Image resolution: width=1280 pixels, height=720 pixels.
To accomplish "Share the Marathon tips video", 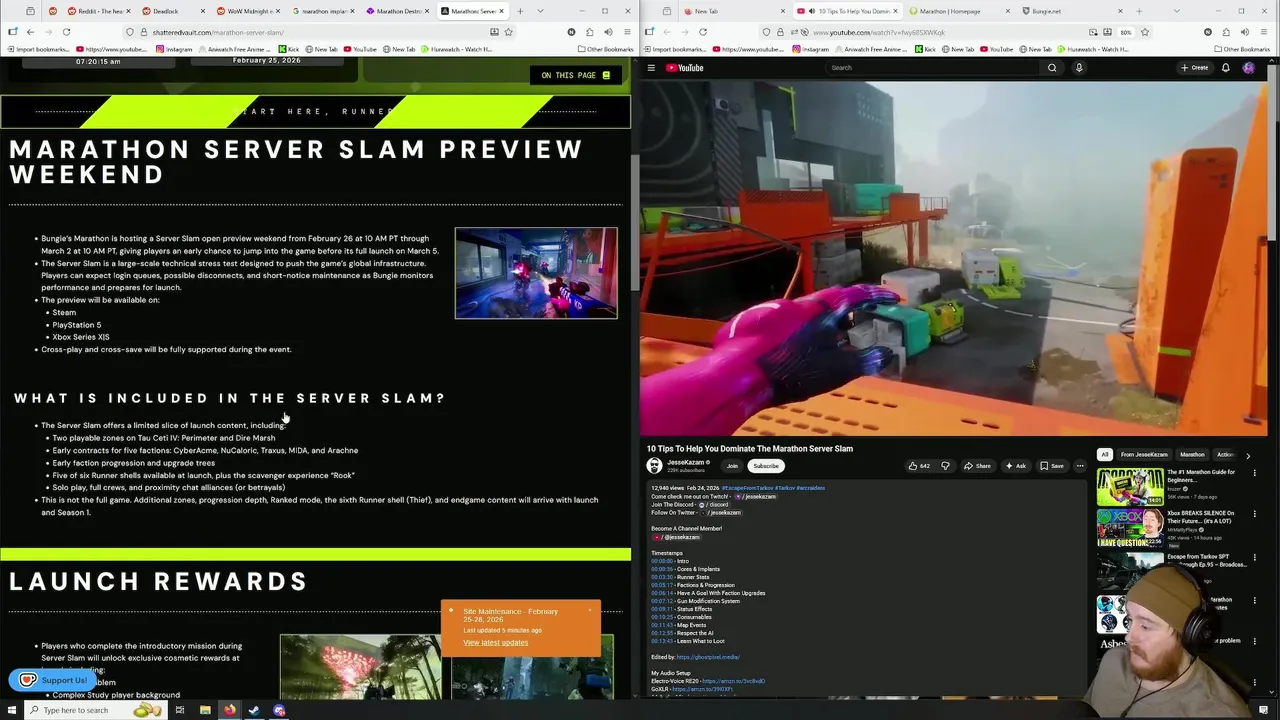I will [978, 466].
